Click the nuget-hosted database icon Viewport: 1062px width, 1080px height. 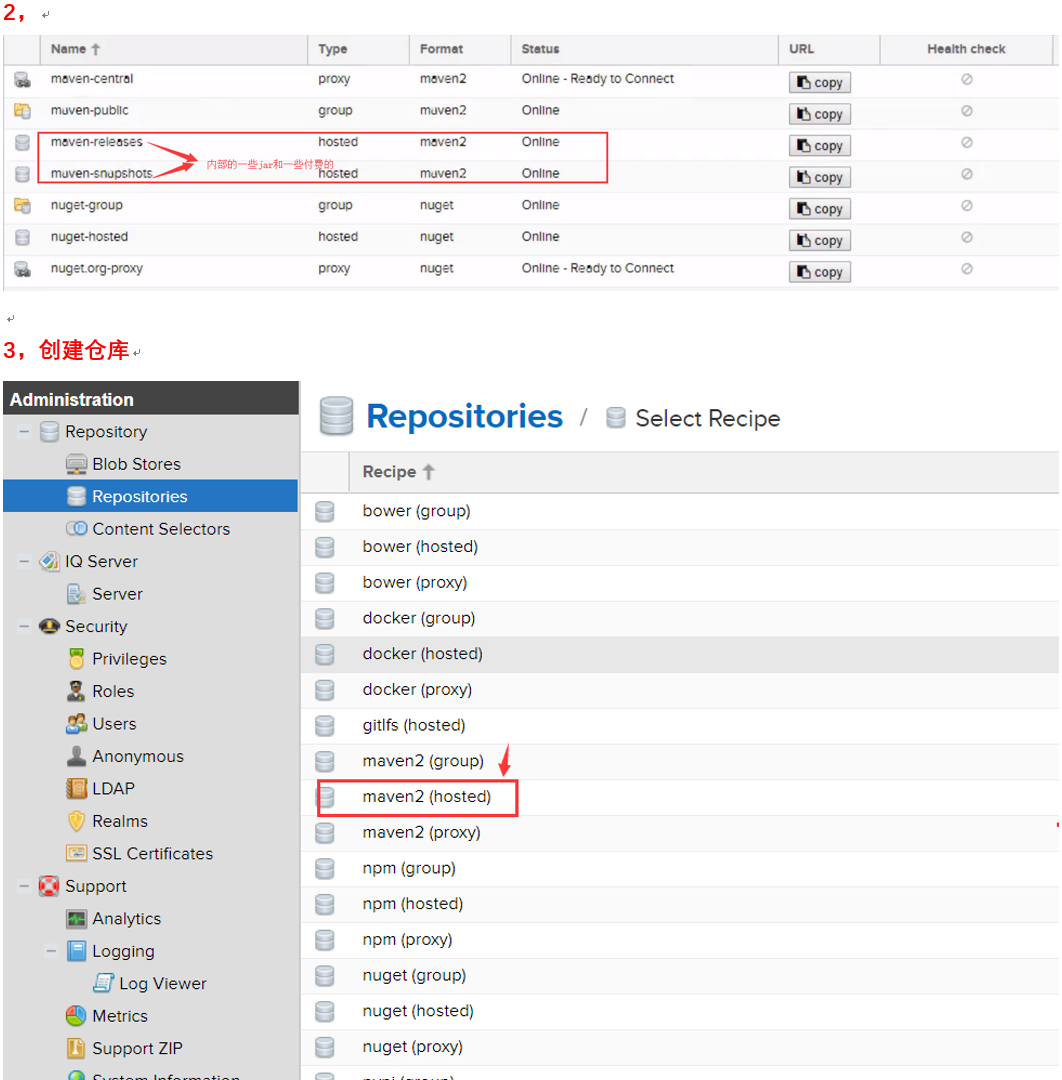[22, 237]
